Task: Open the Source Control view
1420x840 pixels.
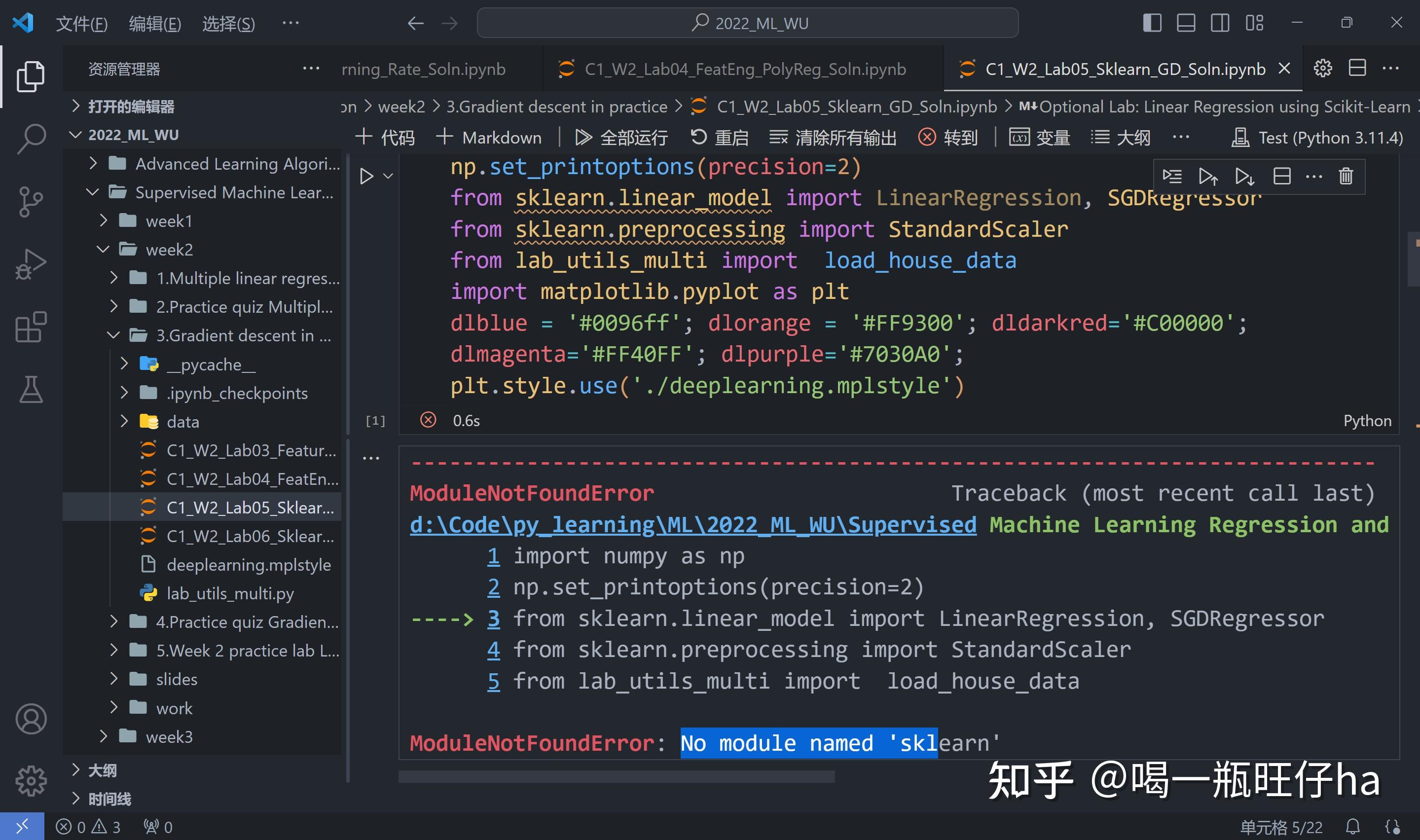Action: pos(31,202)
